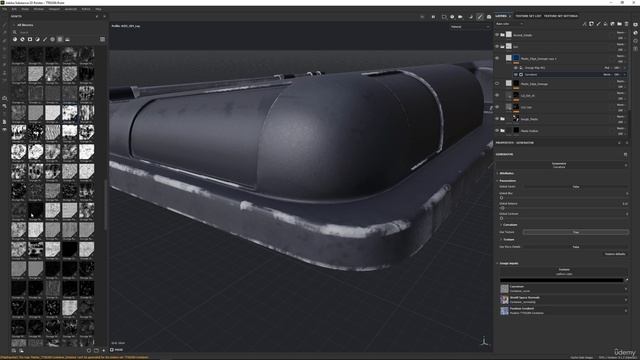Add a folder in Layers panel
This screenshot has width=640, height=360.
click(x=620, y=24)
